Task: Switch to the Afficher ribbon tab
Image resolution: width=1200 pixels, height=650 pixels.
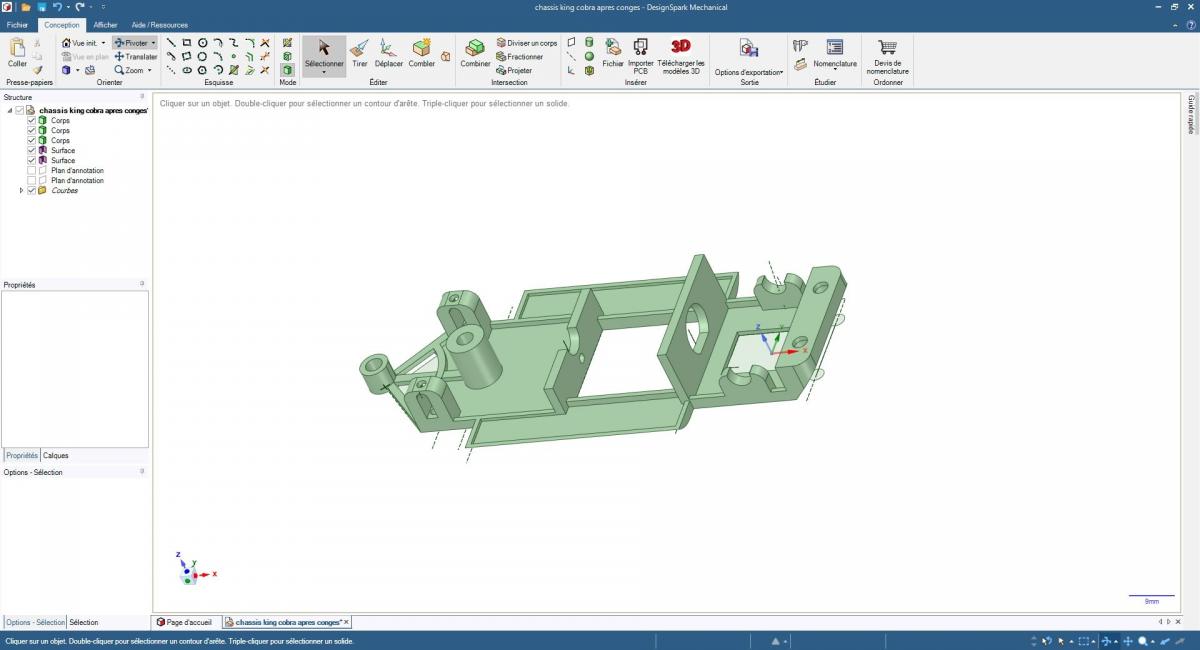Action: (105, 25)
